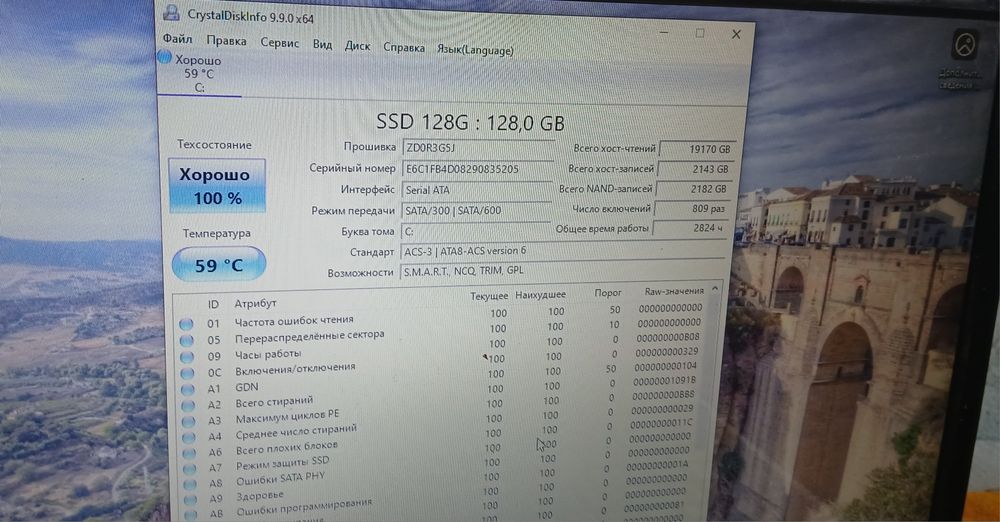Click the status circle for attribute A3
The width and height of the screenshot is (1000, 522).
point(188,422)
